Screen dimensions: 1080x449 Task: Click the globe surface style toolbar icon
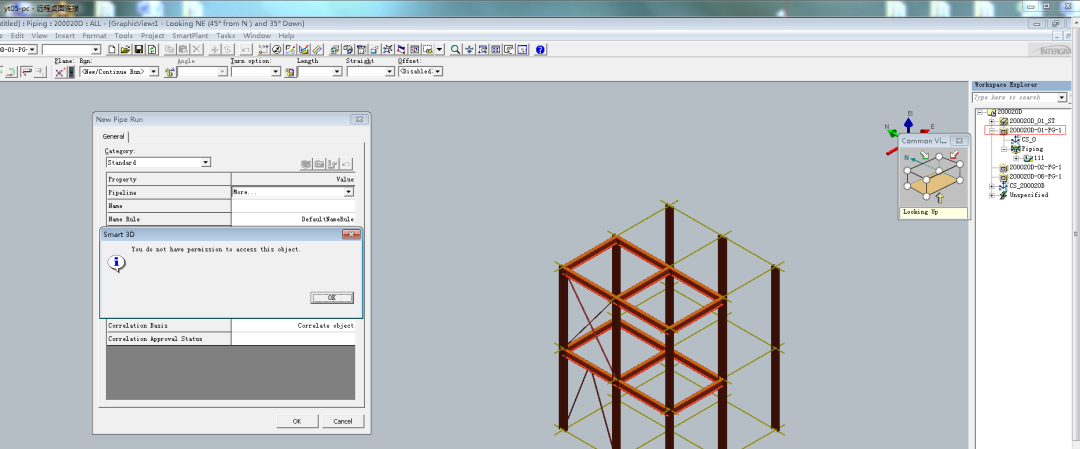348,50
